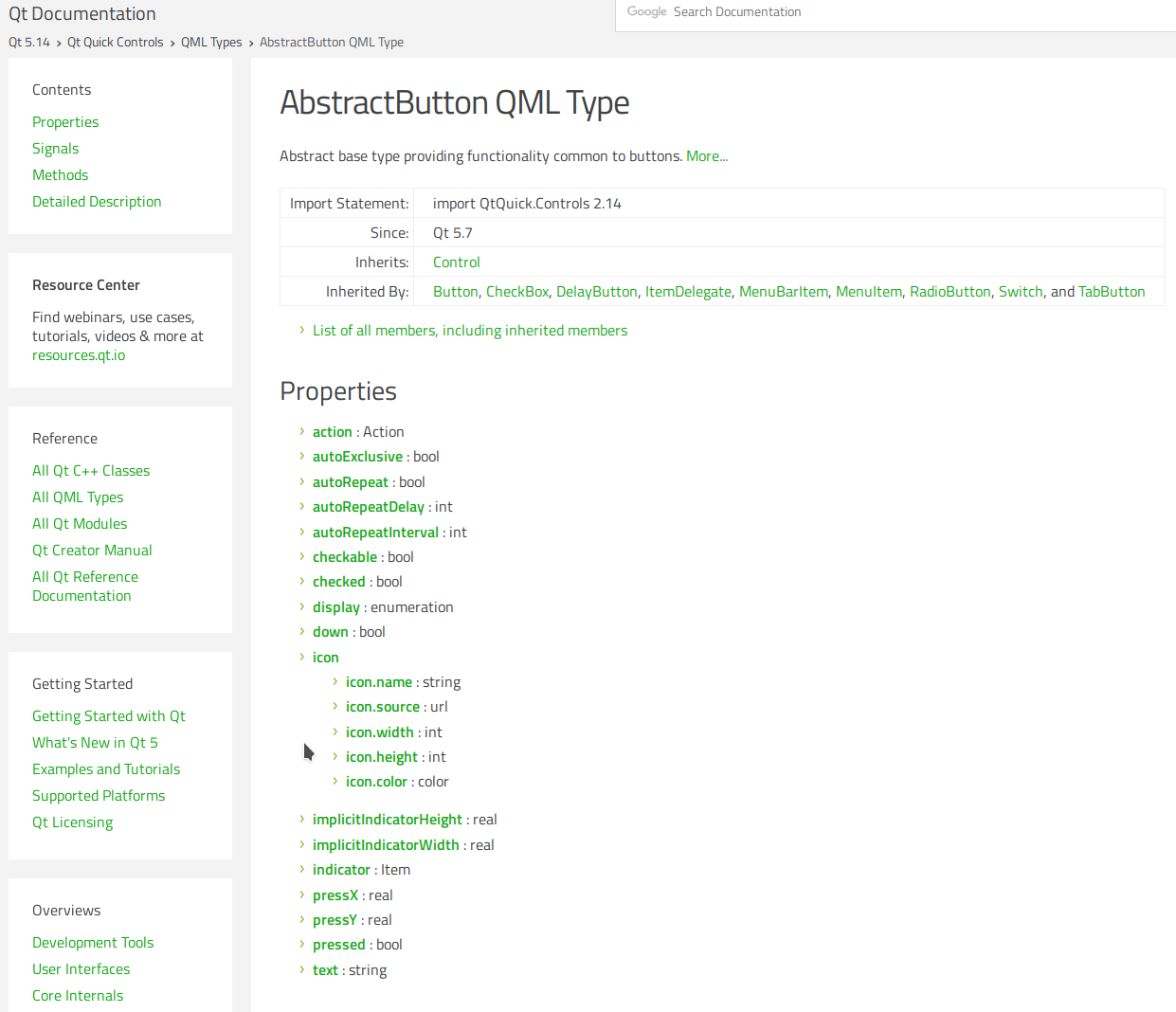Open the CheckBox type link
This screenshot has height=1012, width=1176.
tap(517, 292)
